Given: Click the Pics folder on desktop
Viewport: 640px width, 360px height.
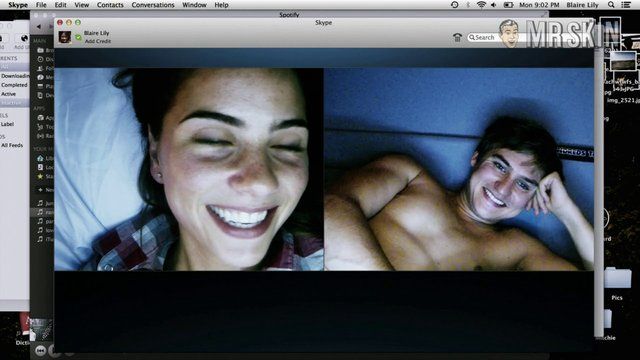Looking at the screenshot, I should pos(617,279).
